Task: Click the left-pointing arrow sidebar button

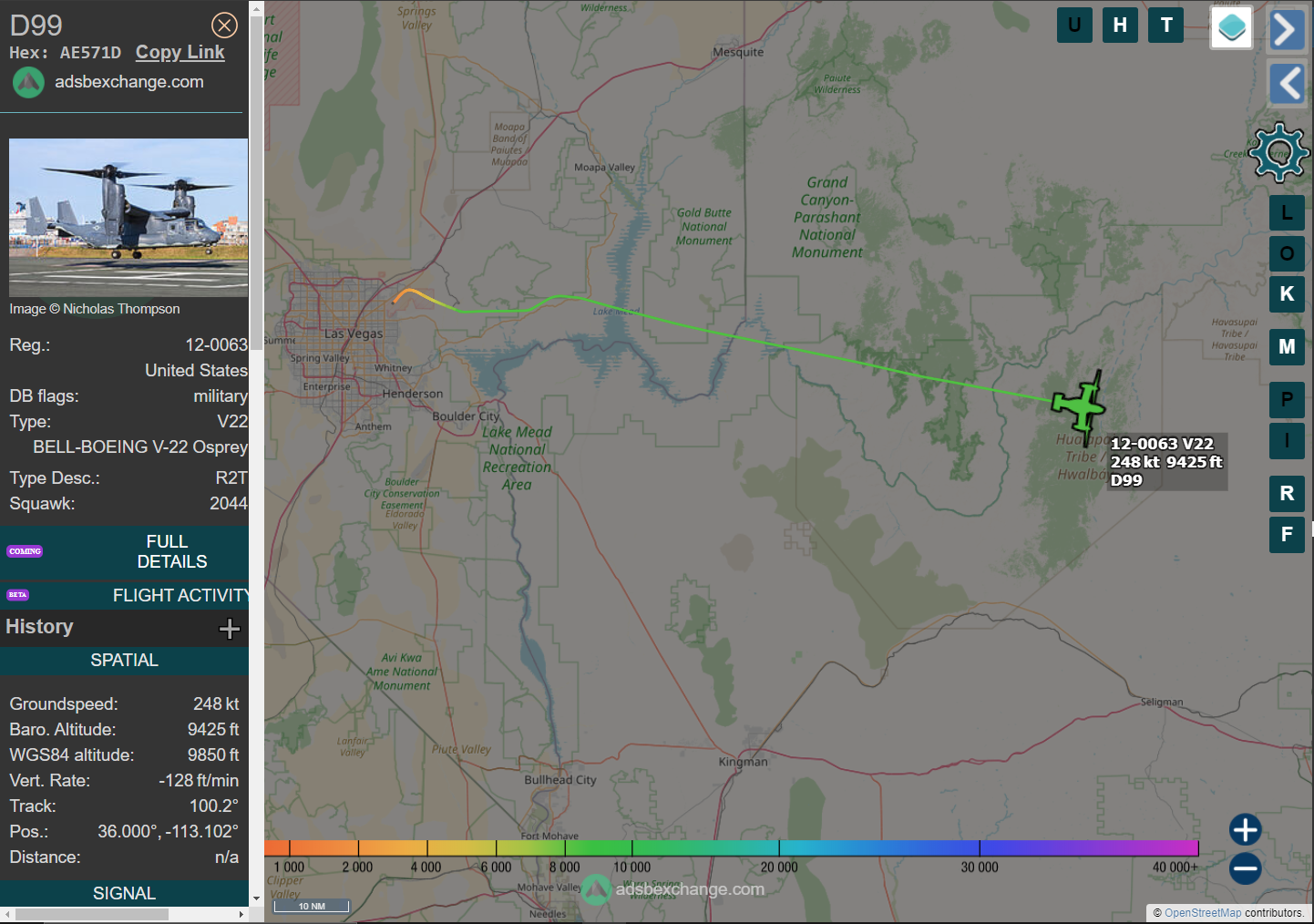Action: point(1287,84)
